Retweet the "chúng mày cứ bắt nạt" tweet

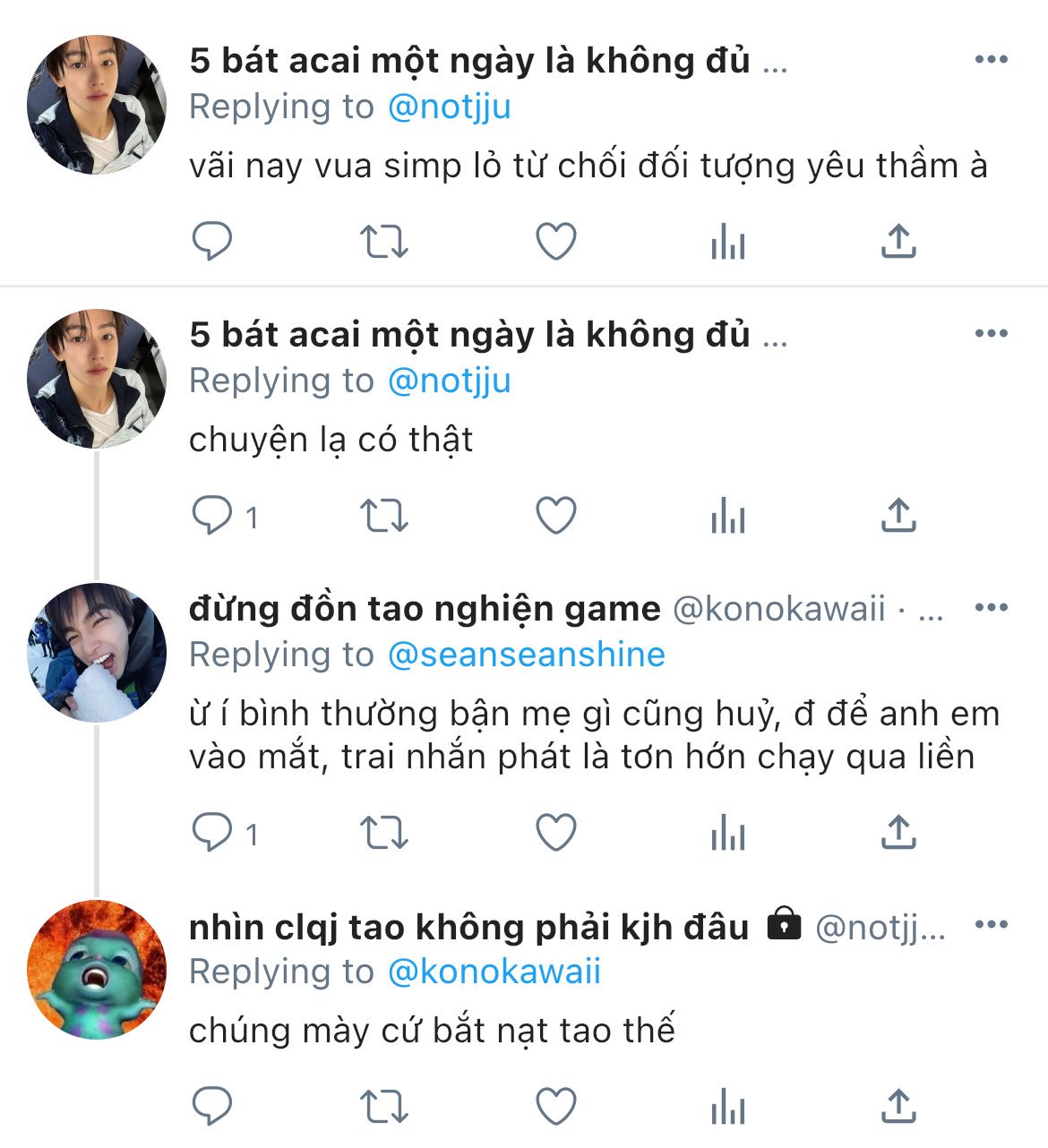[383, 1107]
